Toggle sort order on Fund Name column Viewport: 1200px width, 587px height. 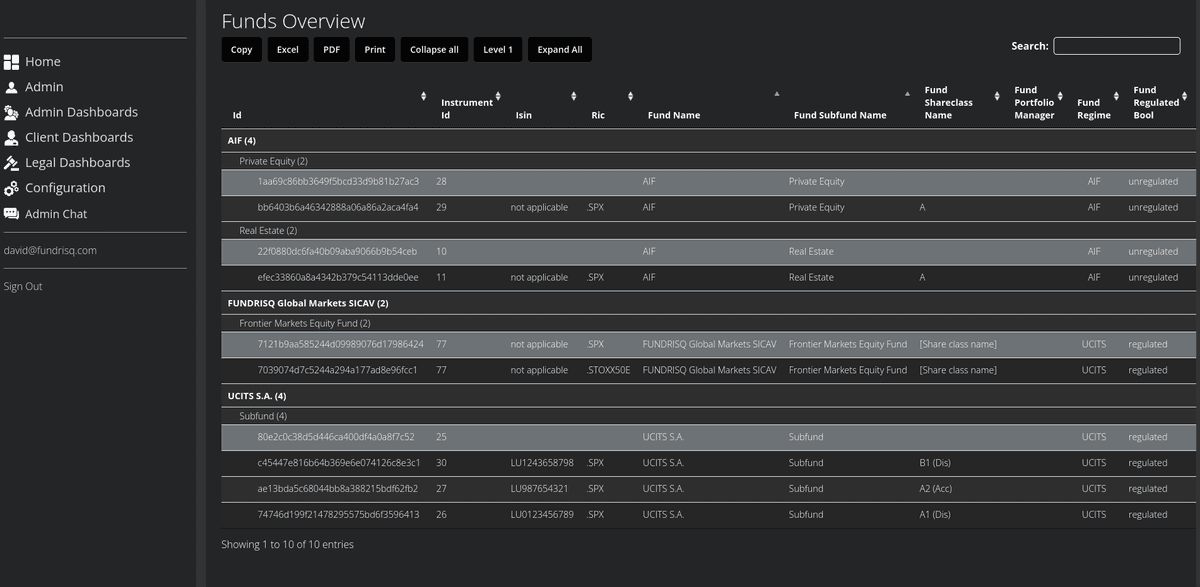[x=777, y=95]
